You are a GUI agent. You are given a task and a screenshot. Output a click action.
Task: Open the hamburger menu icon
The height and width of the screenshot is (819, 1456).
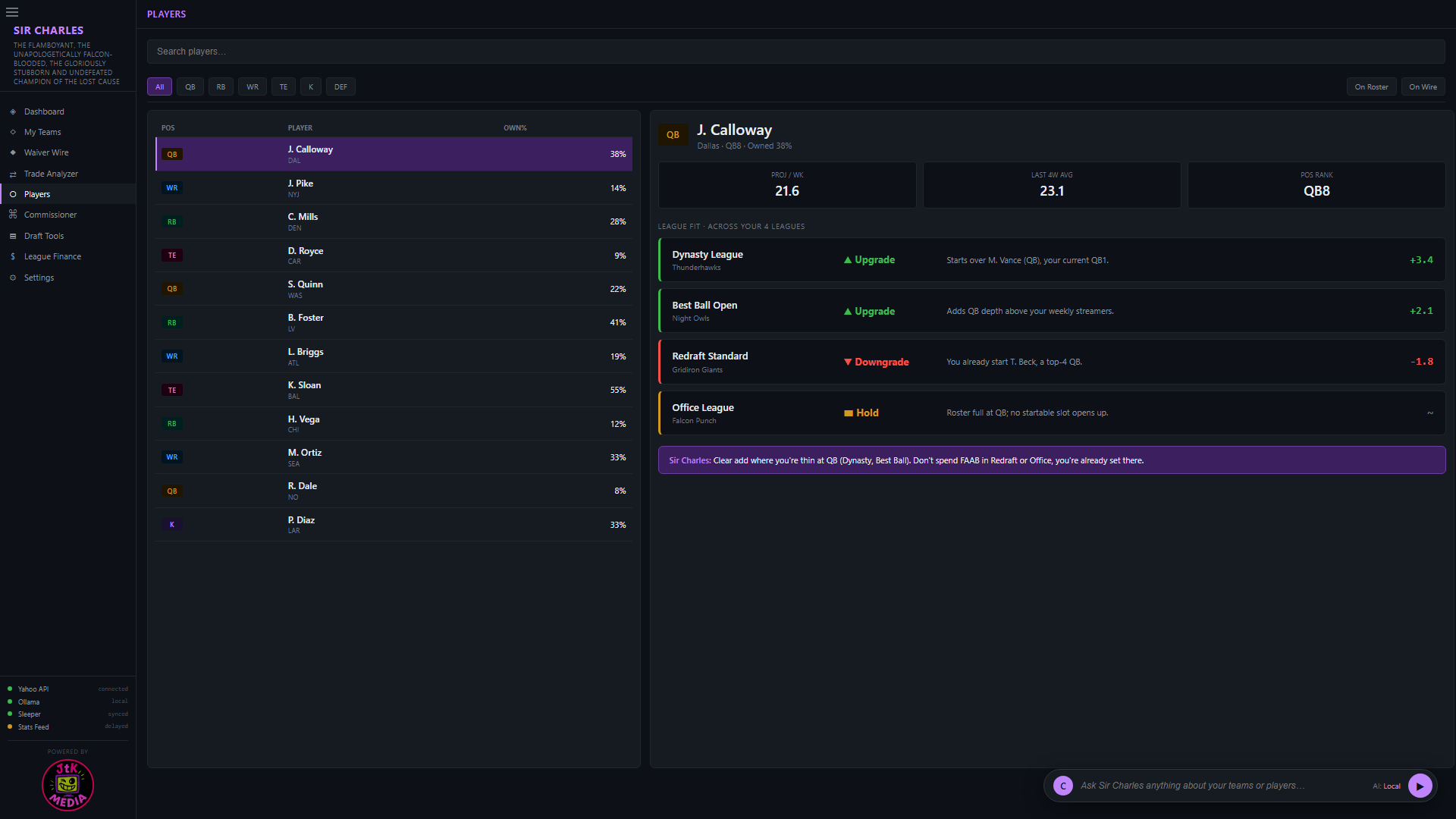tap(12, 12)
